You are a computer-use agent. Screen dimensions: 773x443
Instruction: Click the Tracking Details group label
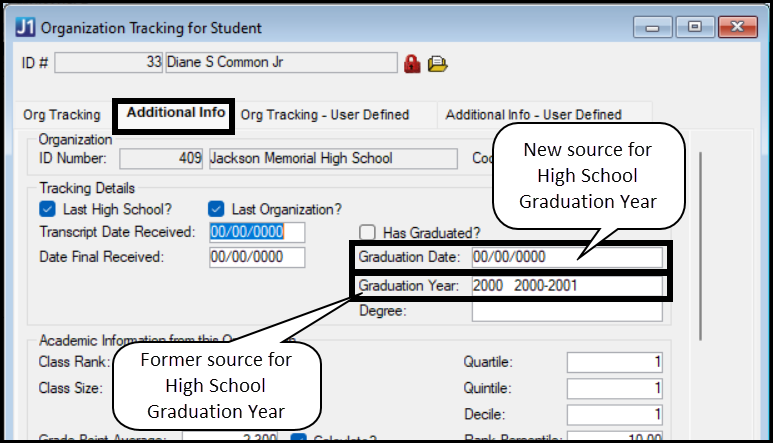(x=87, y=188)
